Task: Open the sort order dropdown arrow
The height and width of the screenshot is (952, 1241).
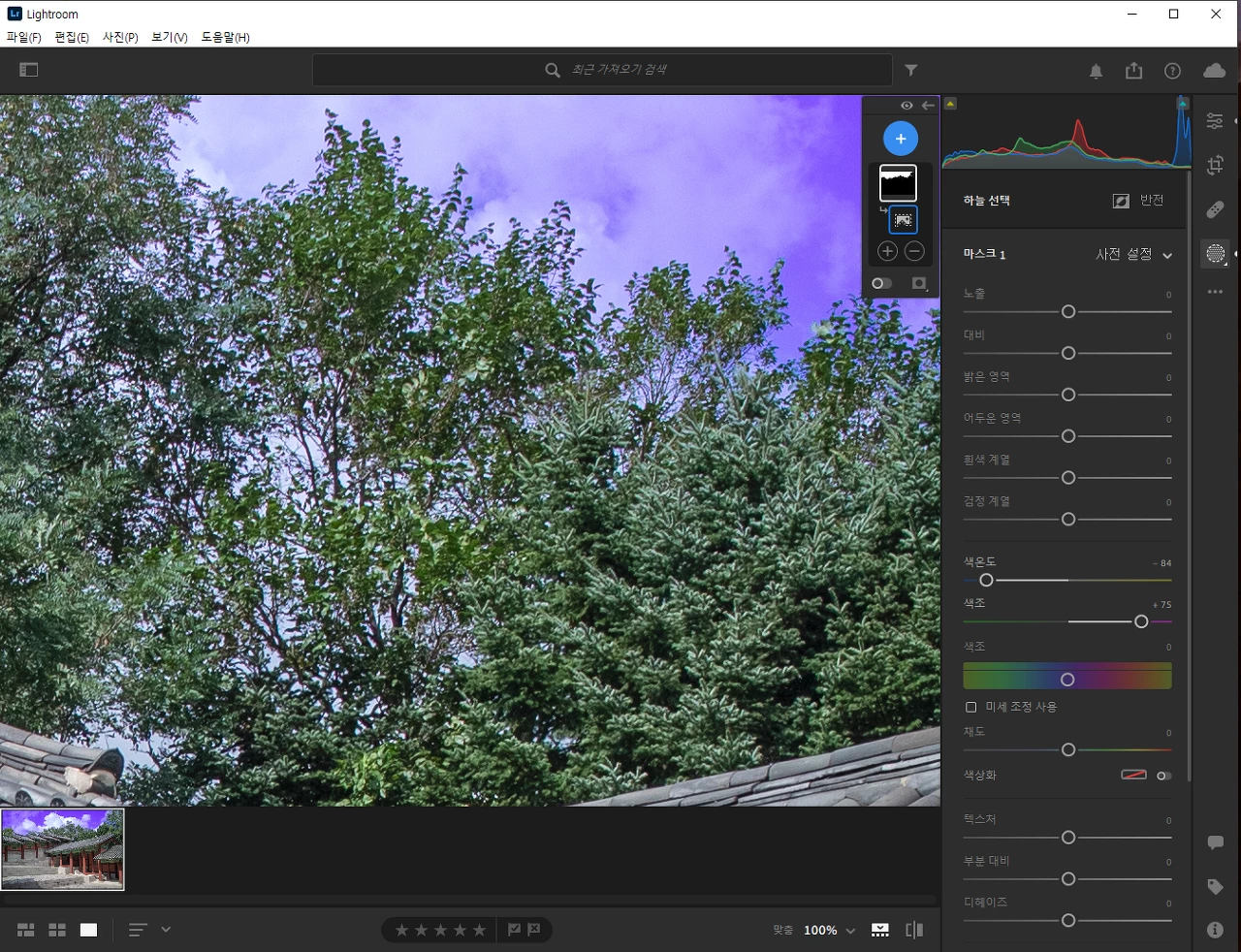Action: point(166,929)
